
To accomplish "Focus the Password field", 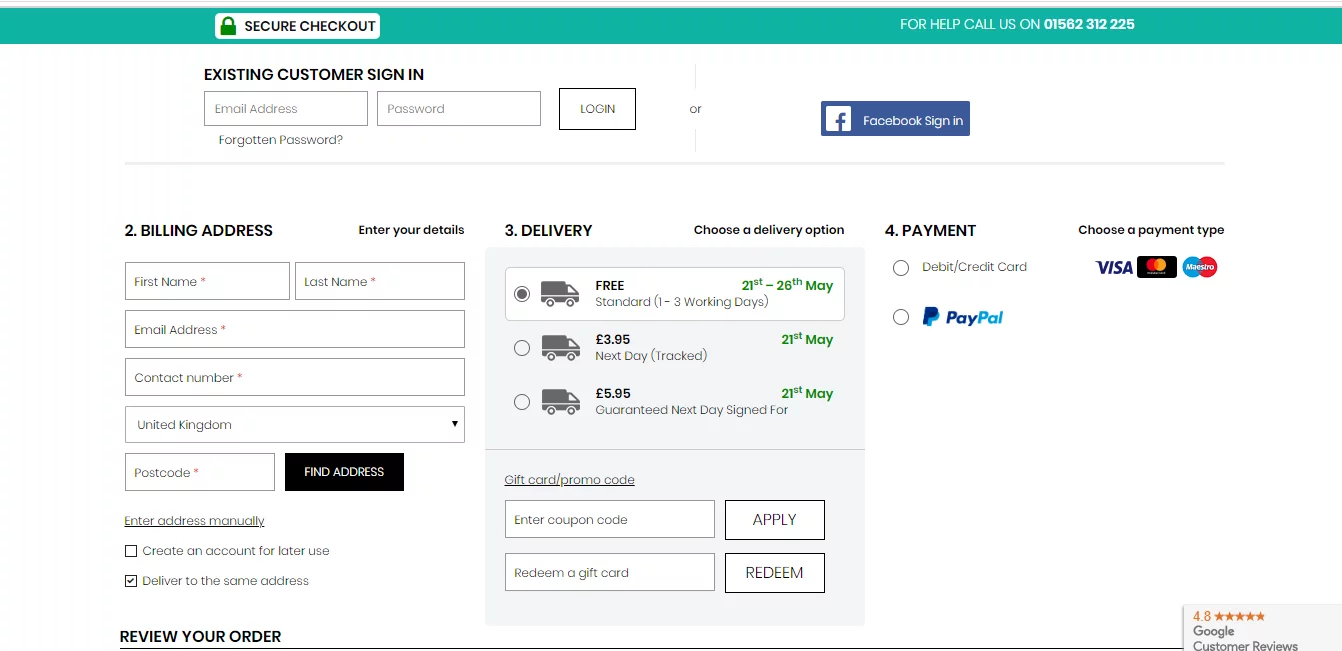I will 459,109.
